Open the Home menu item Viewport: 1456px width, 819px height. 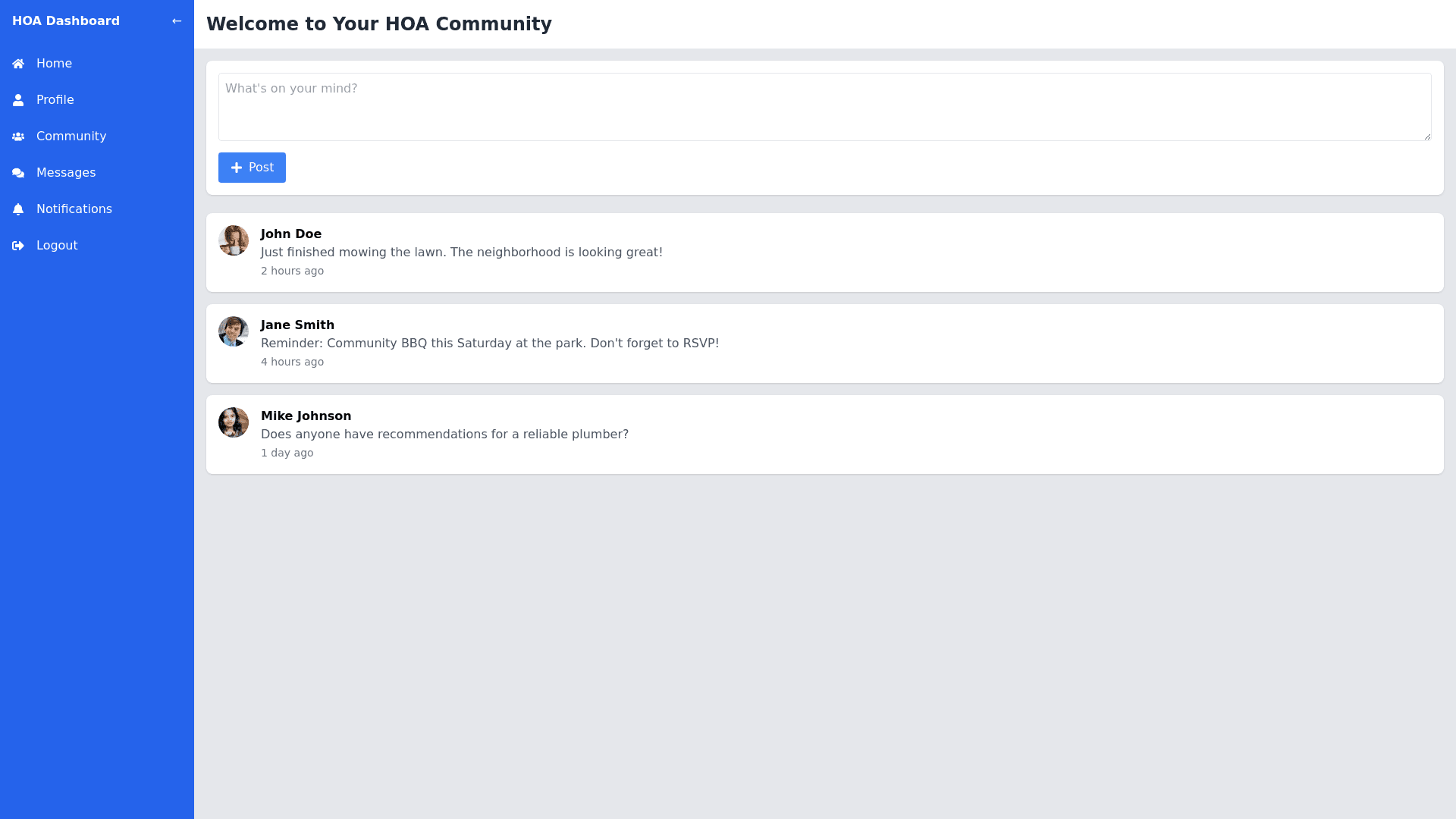coord(54,64)
